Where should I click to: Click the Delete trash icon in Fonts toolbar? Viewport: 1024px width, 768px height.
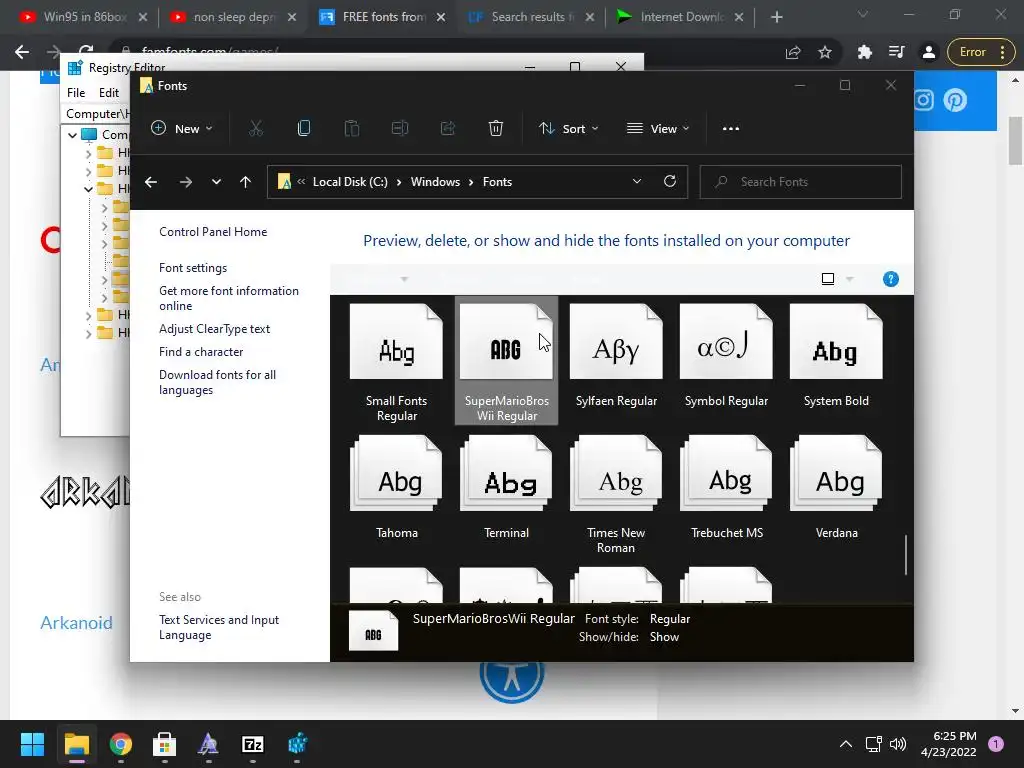(496, 129)
